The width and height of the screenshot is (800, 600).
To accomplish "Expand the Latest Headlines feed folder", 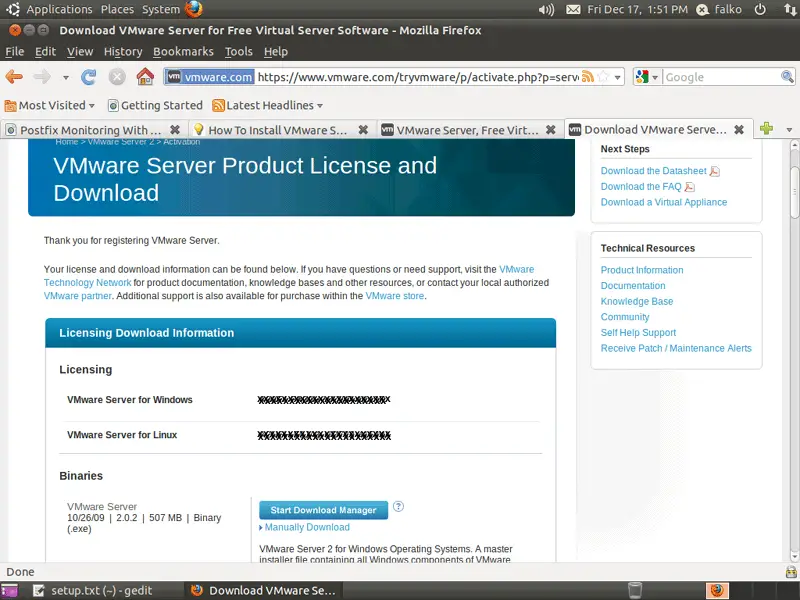I will (x=268, y=106).
